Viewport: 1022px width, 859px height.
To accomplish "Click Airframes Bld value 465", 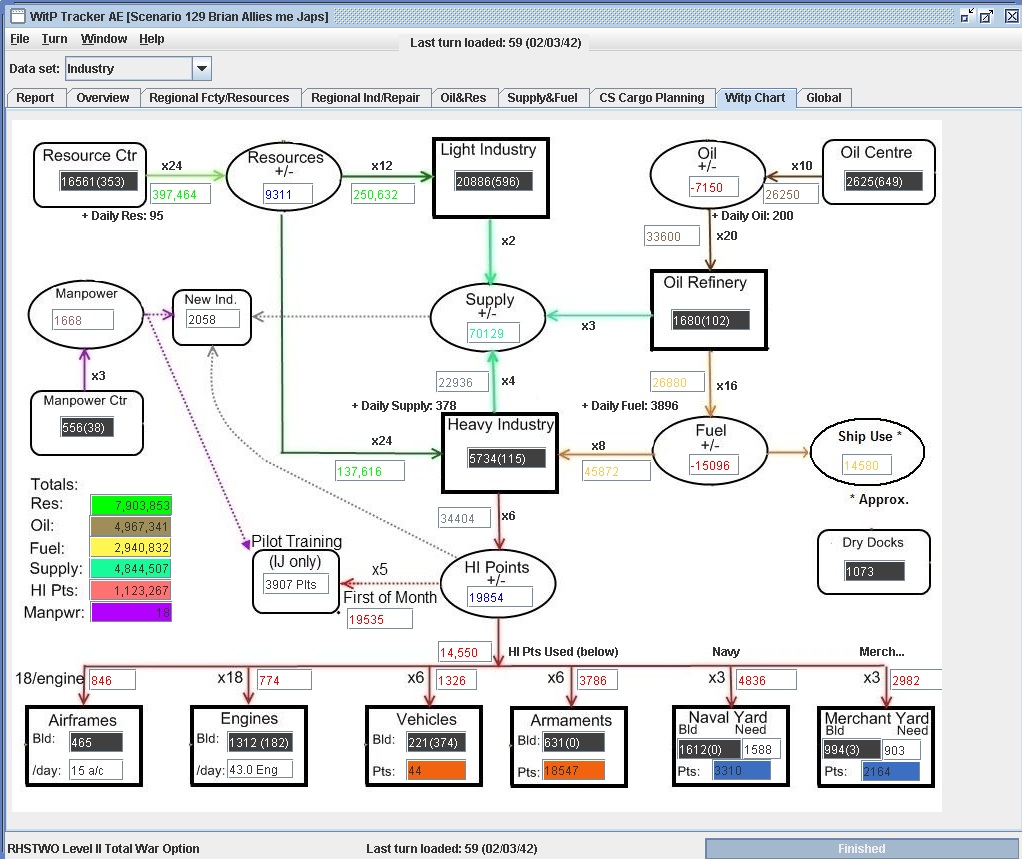I will point(96,742).
